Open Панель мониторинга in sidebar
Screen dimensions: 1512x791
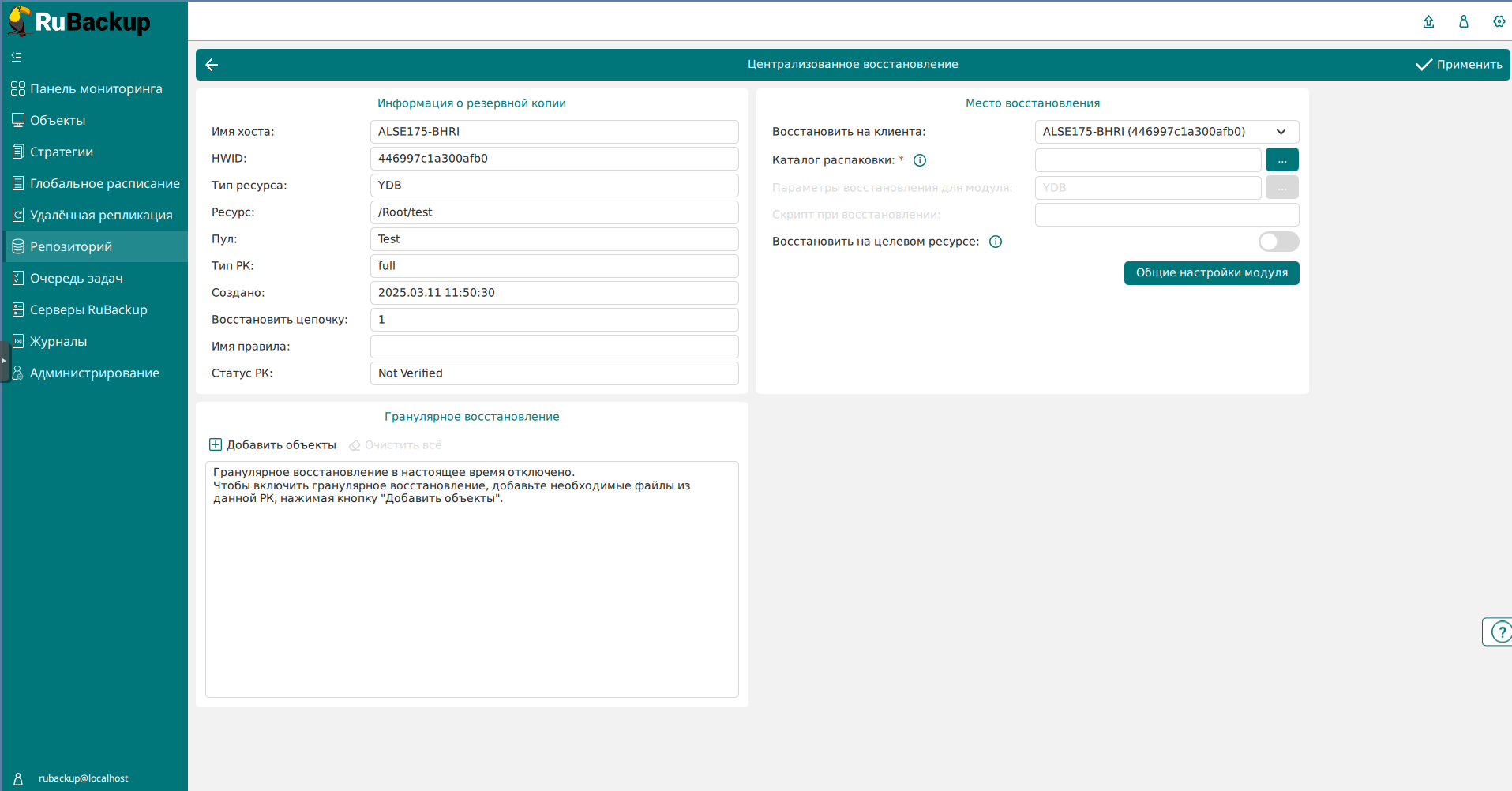pos(96,88)
